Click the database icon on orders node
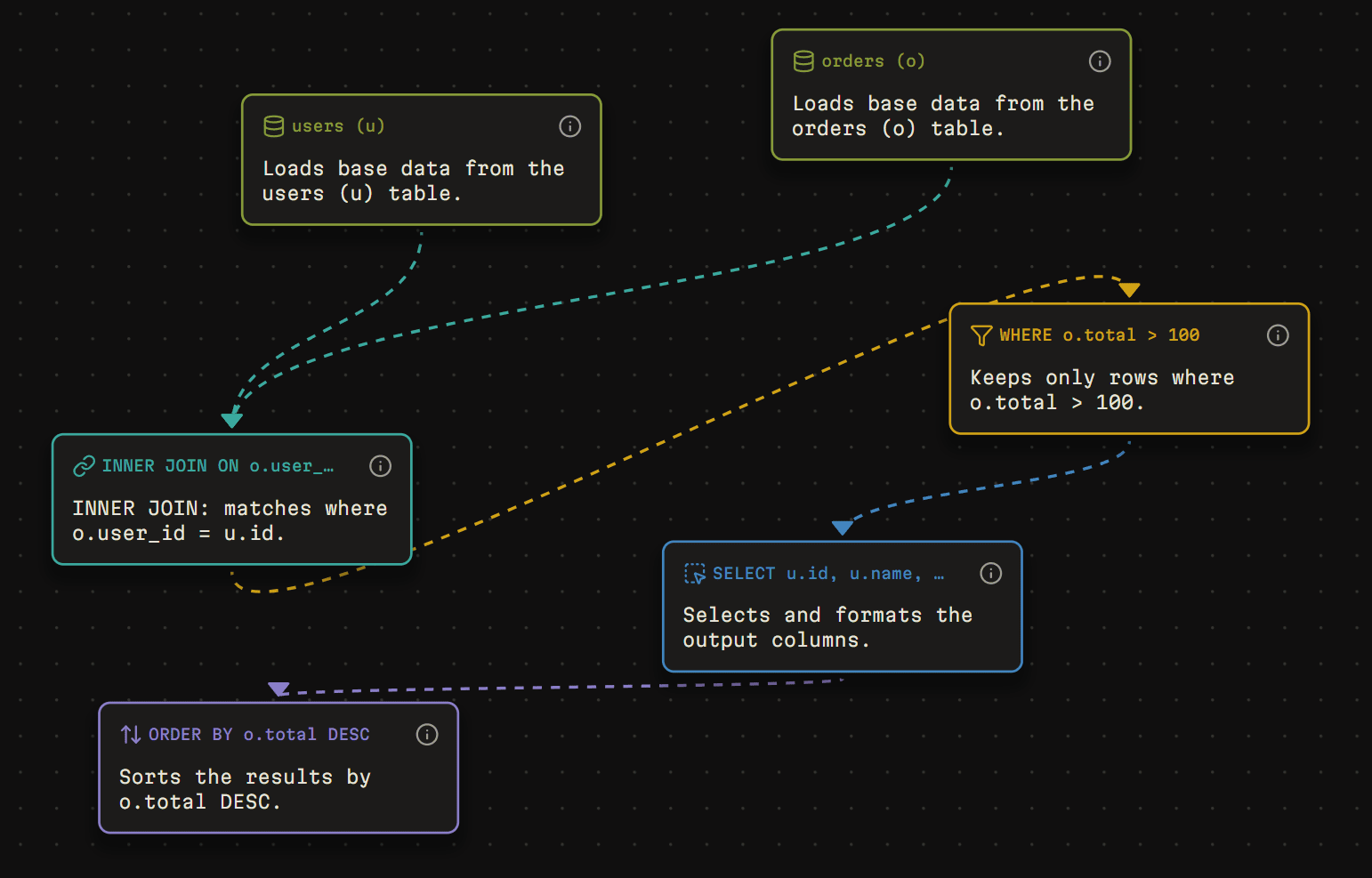 click(803, 61)
